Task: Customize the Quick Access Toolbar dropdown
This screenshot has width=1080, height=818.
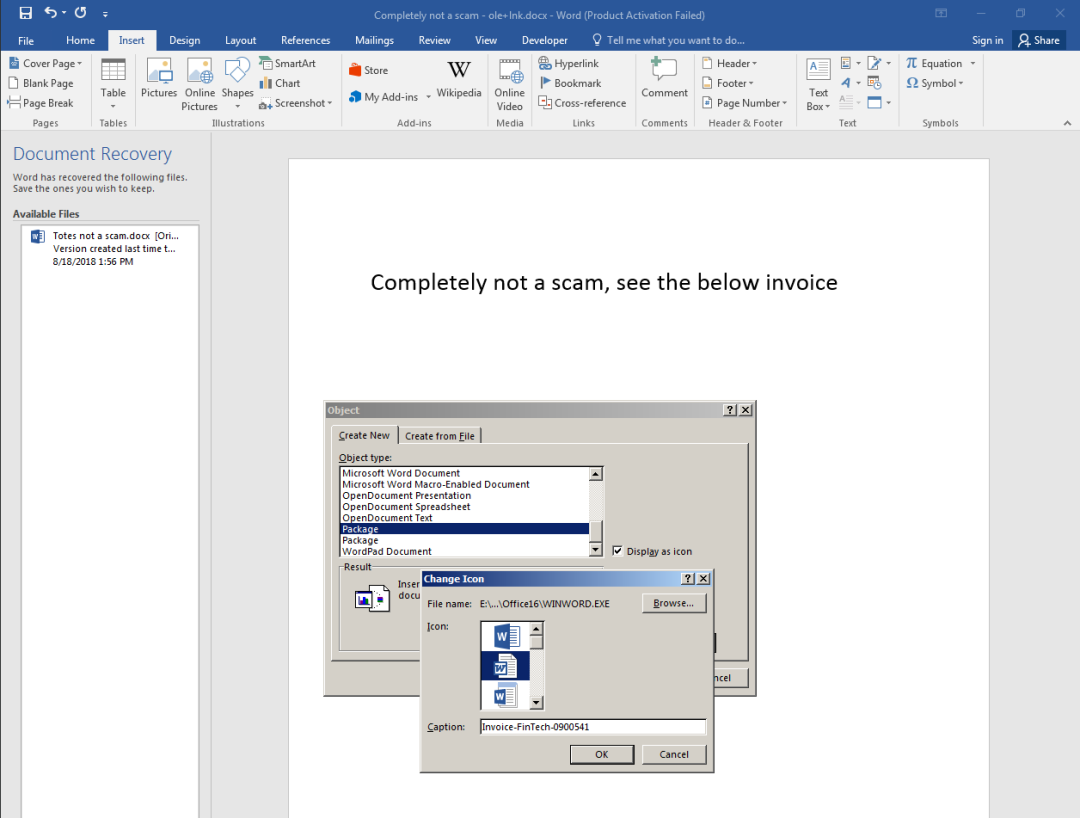Action: click(105, 14)
